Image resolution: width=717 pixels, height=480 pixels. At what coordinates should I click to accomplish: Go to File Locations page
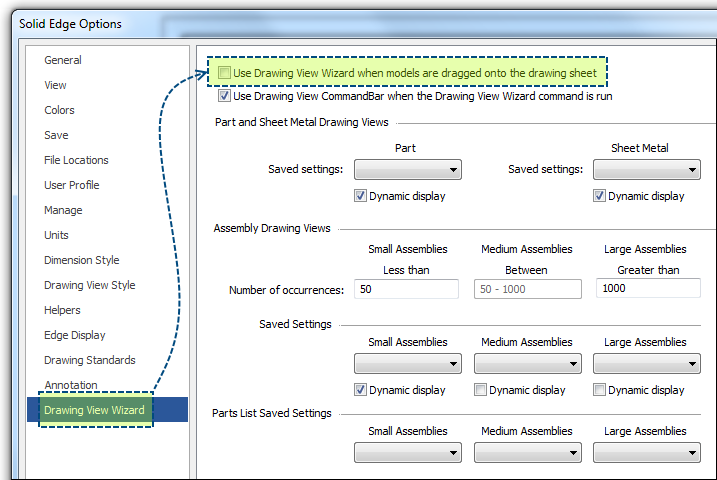point(76,160)
